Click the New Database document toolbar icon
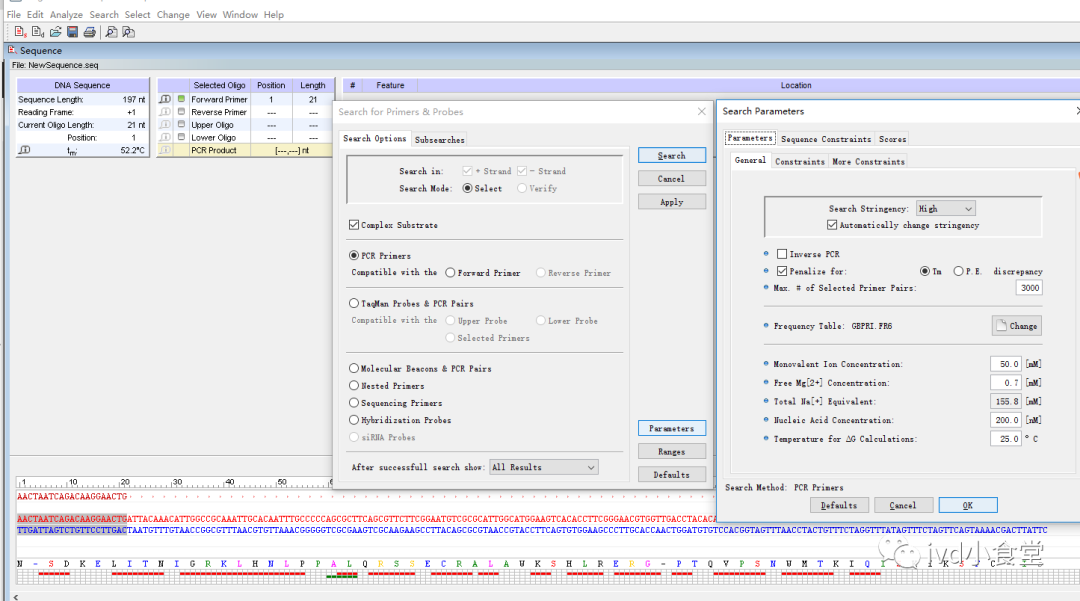 pyautogui.click(x=38, y=32)
